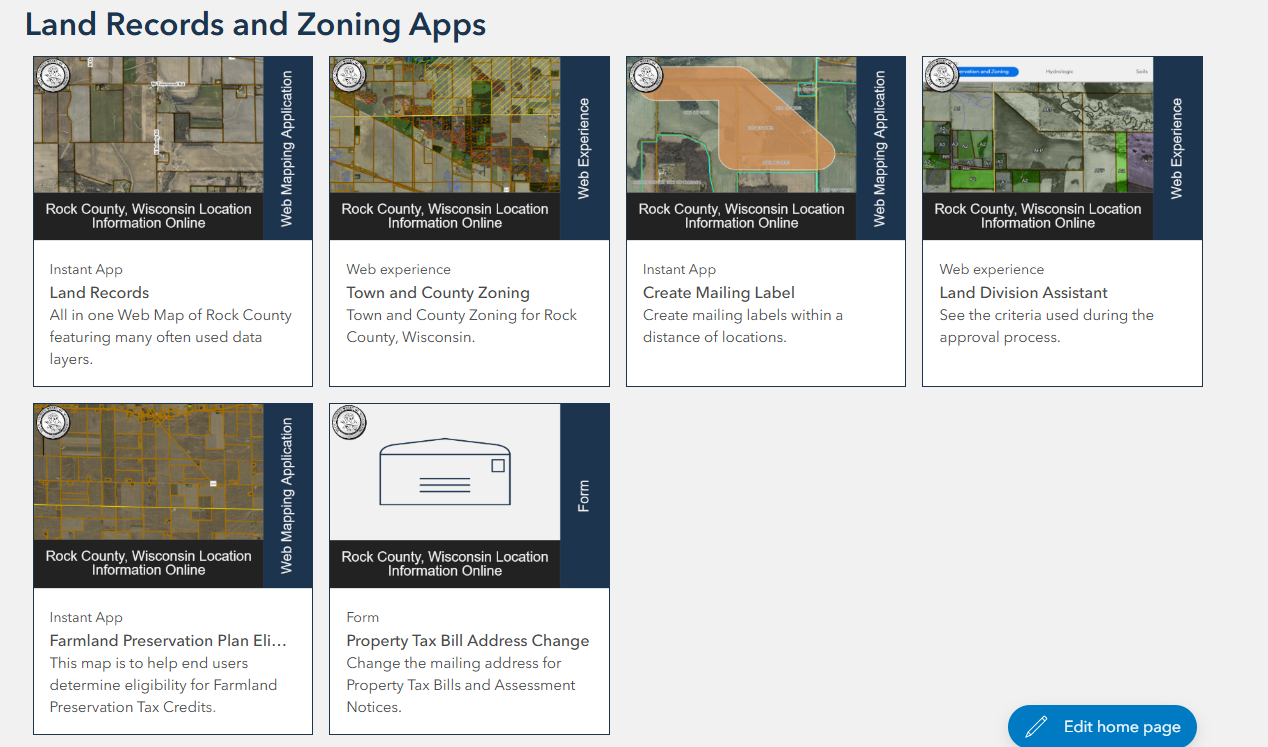Click the seal on Farmland Preservation Plan card
Screen dimensions: 1268x747
[x=52, y=424]
